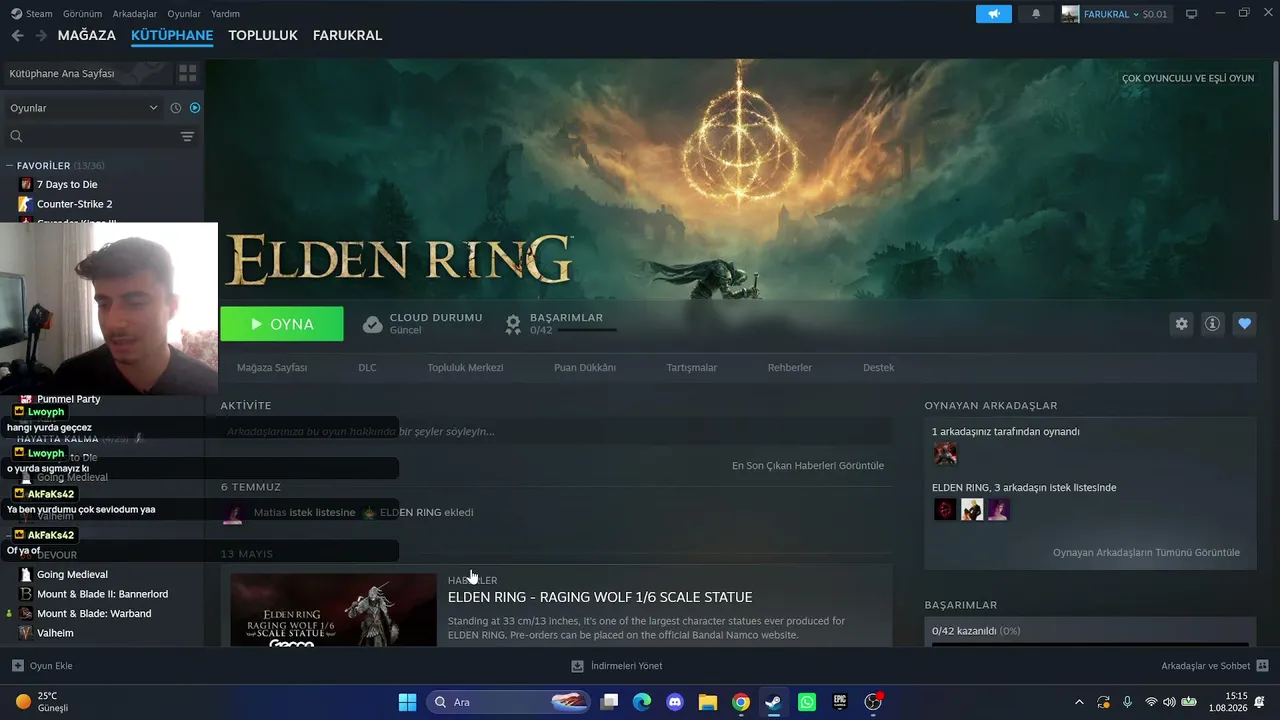Select the KÜTÜPHANE tab
Screen dimensions: 1280x720
click(172, 35)
